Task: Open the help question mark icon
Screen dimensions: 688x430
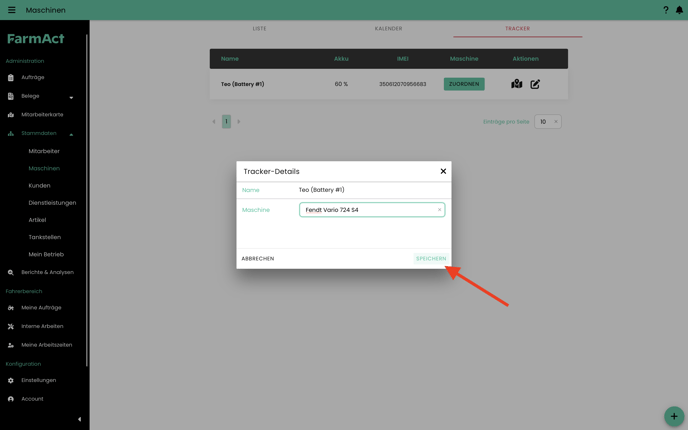Action: click(666, 10)
